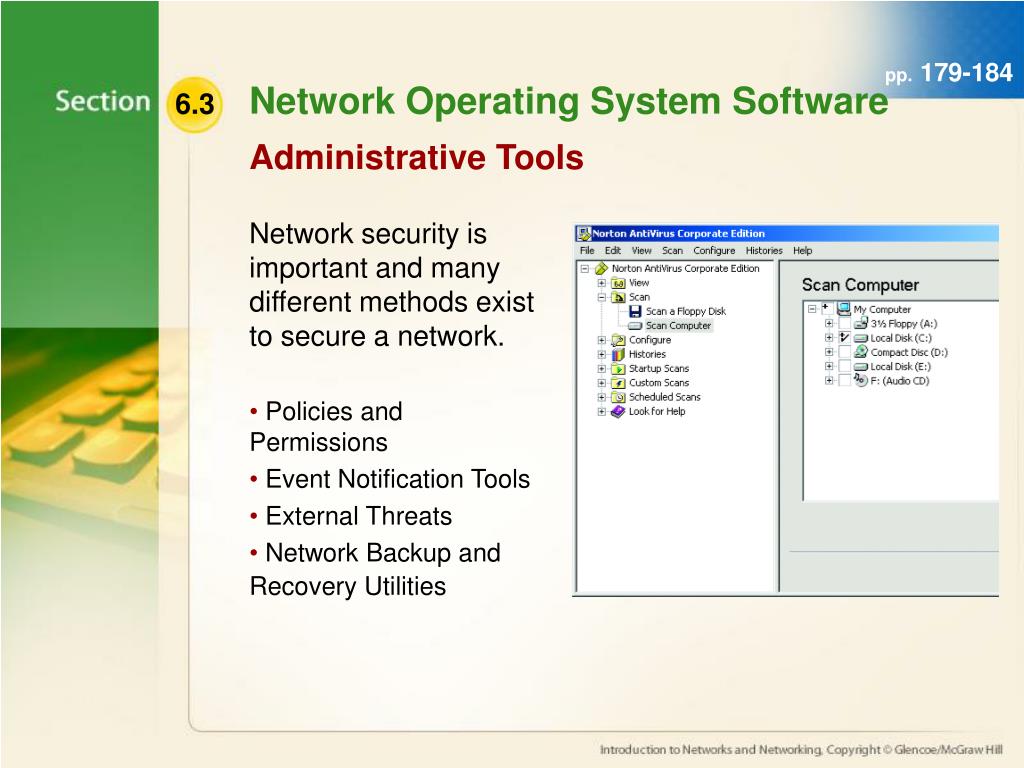
Task: Click the floppy disk icon beside Scan a Floppy Disk
Action: pyautogui.click(x=635, y=312)
